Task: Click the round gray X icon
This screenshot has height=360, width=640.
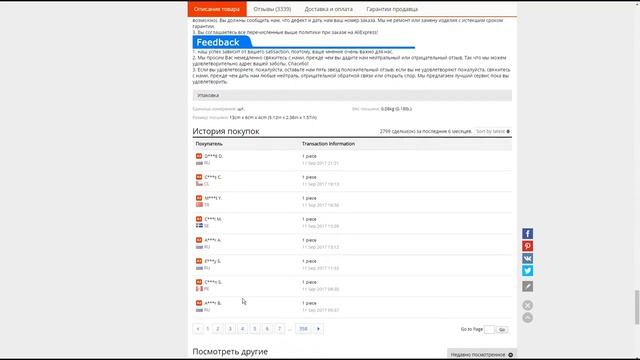Action: click(527, 305)
